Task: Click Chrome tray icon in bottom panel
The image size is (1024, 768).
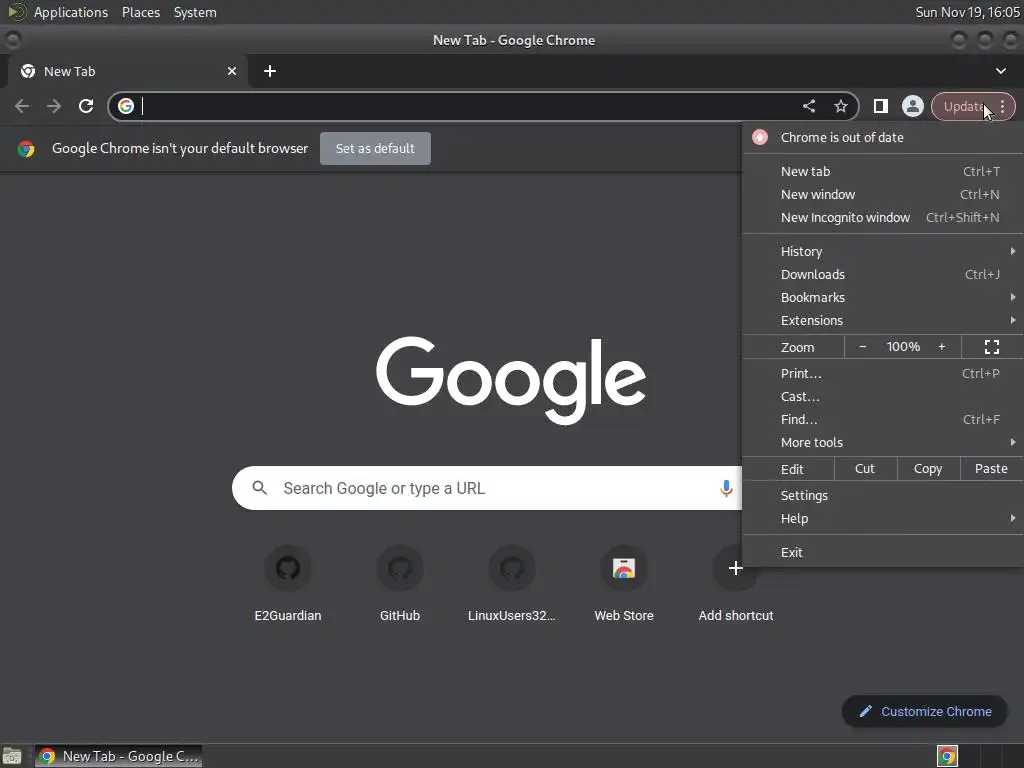Action: point(947,756)
